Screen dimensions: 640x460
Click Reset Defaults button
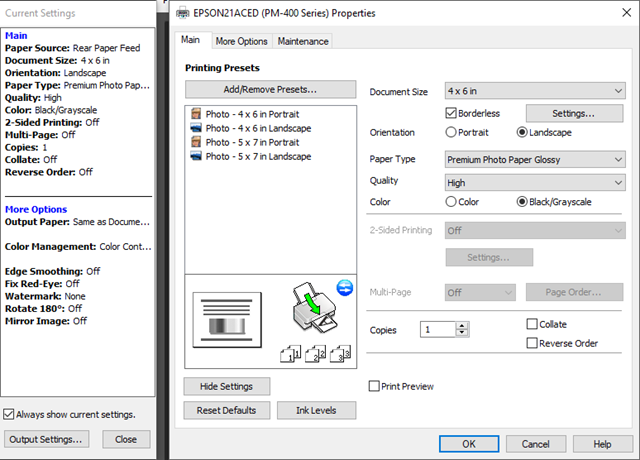(x=227, y=410)
